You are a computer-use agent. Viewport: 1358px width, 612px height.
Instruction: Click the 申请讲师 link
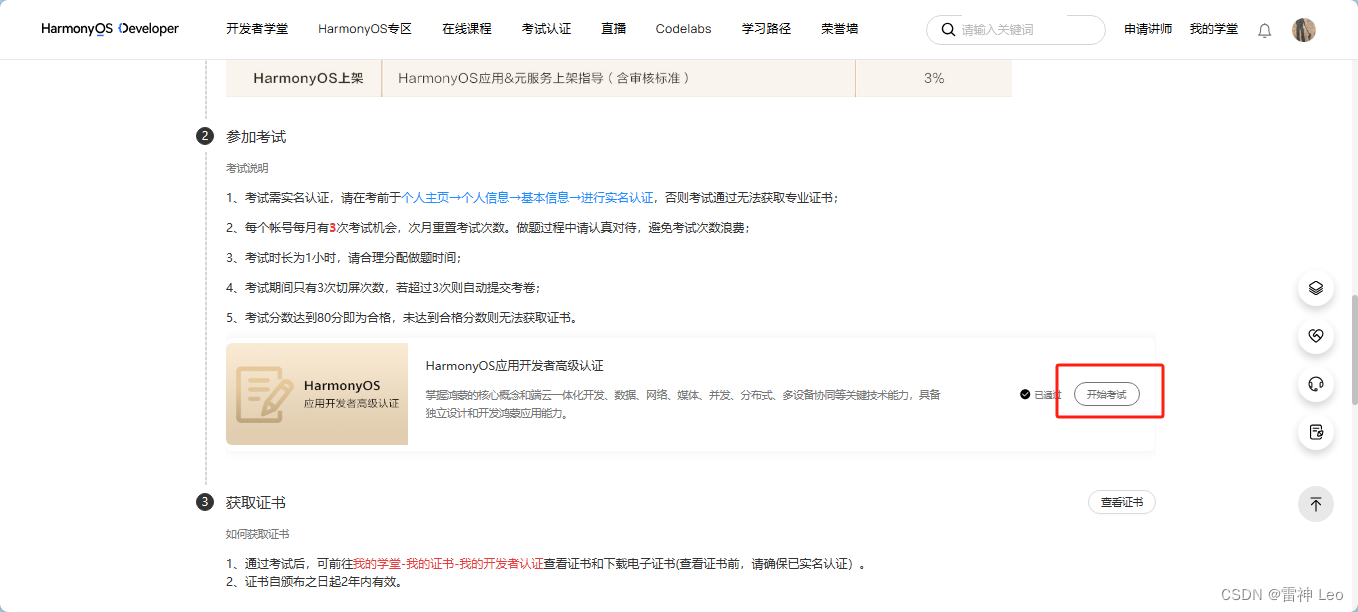(x=1148, y=30)
